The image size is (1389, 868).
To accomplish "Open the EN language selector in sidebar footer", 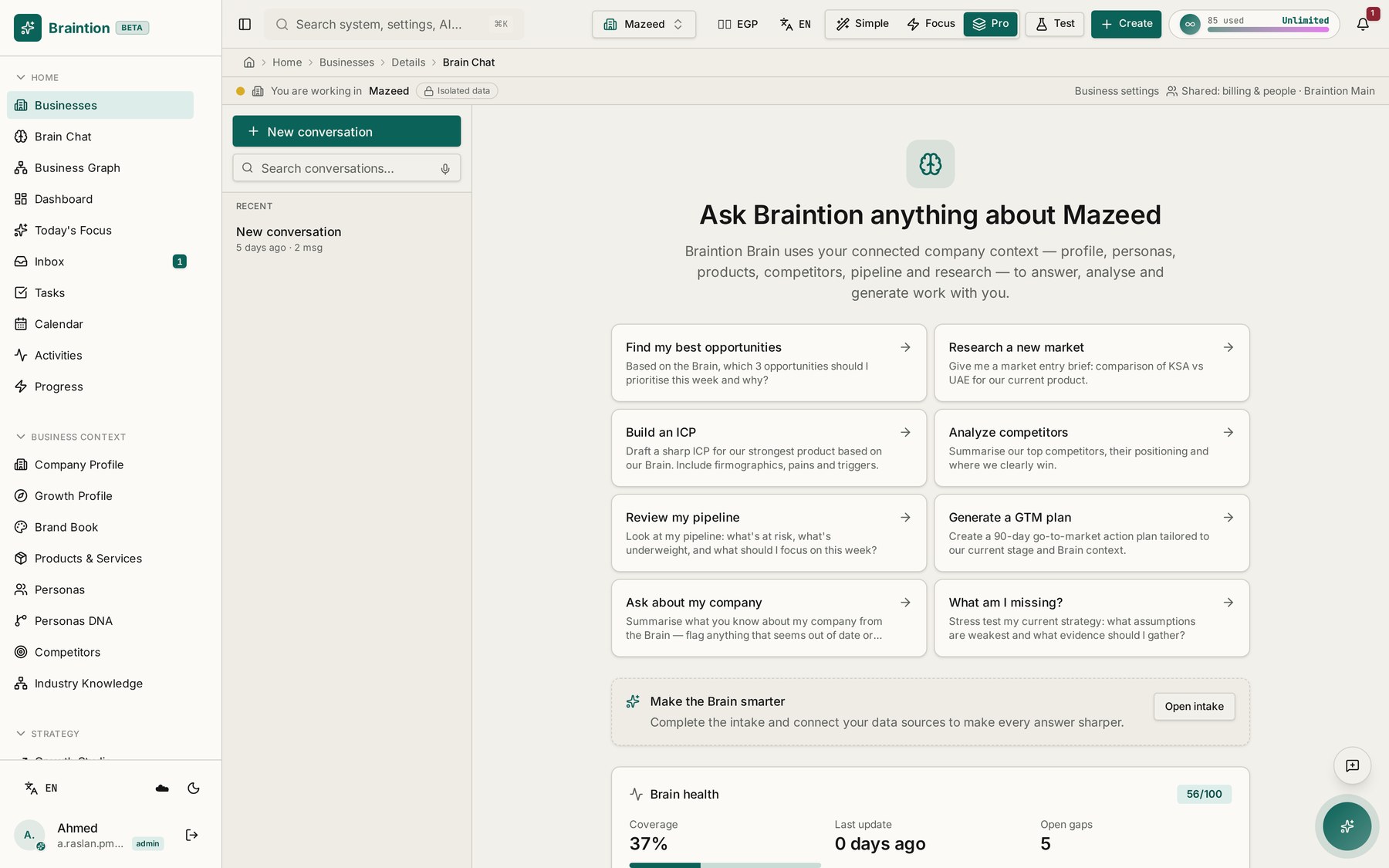I will (41, 788).
